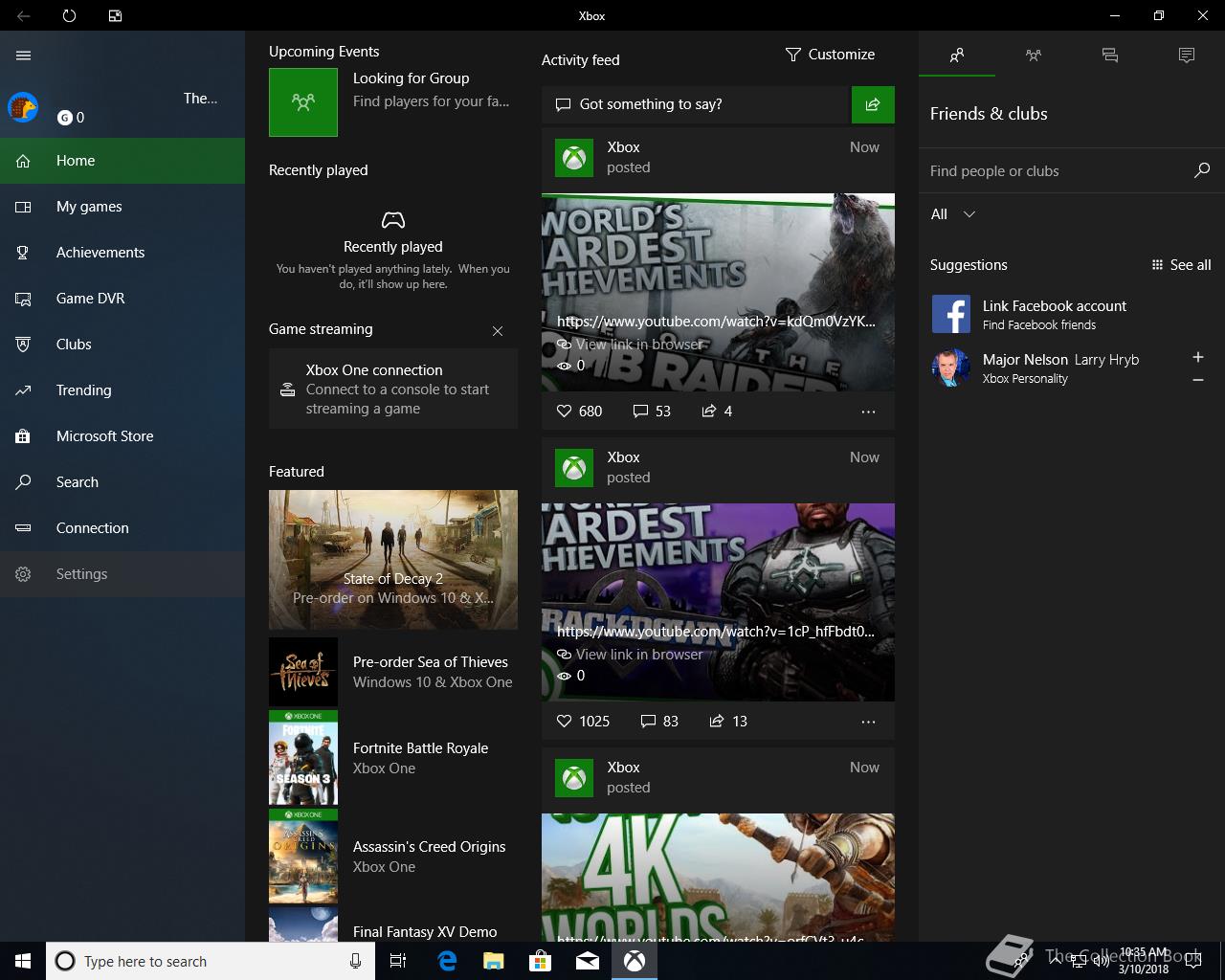Open Pre-order Sea of Thieves item

point(393,672)
